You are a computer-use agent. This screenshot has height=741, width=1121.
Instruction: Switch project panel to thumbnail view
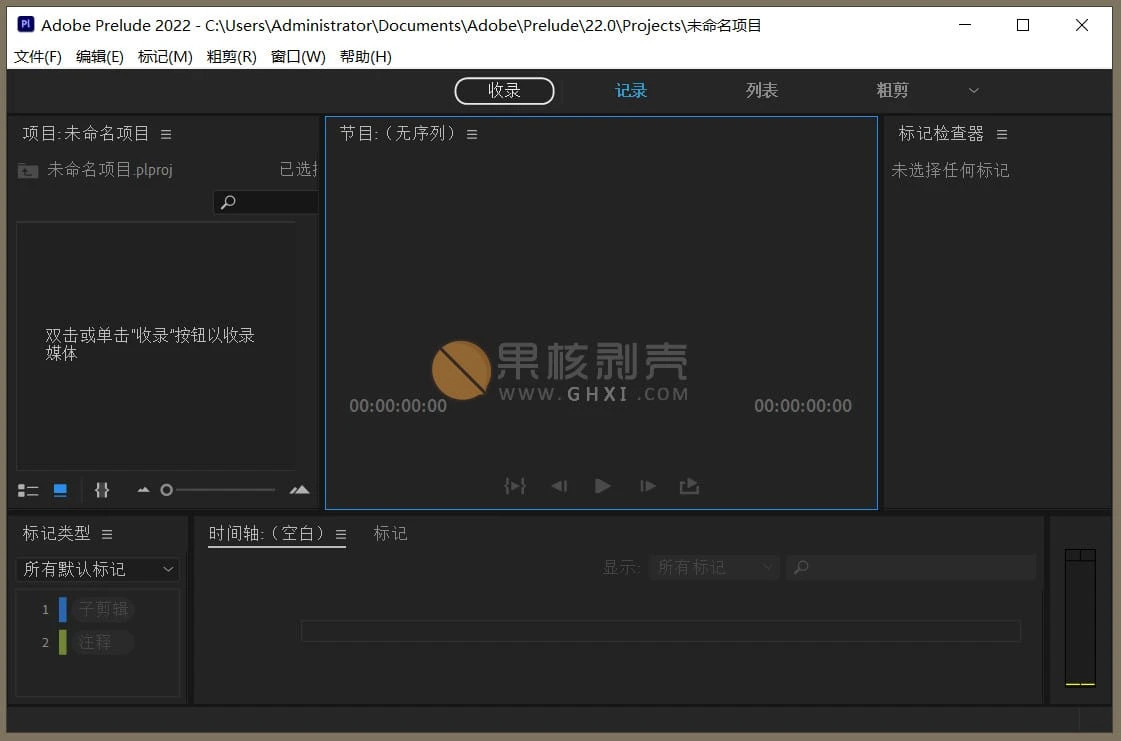click(x=60, y=490)
